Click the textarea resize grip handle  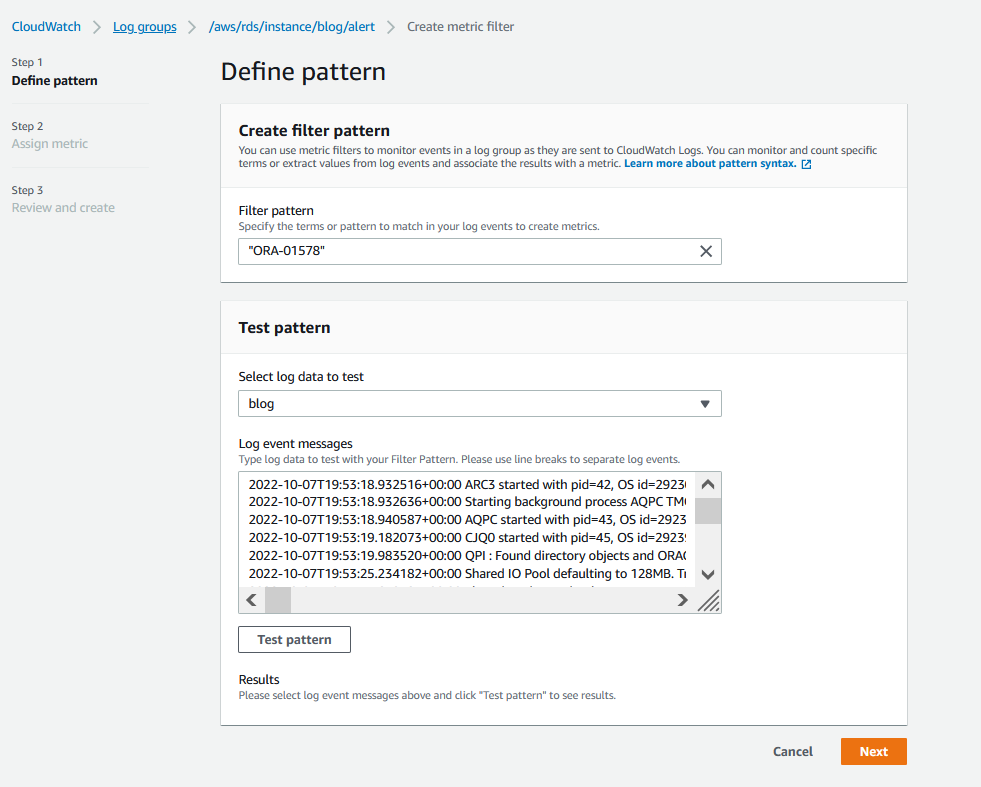tap(708, 600)
